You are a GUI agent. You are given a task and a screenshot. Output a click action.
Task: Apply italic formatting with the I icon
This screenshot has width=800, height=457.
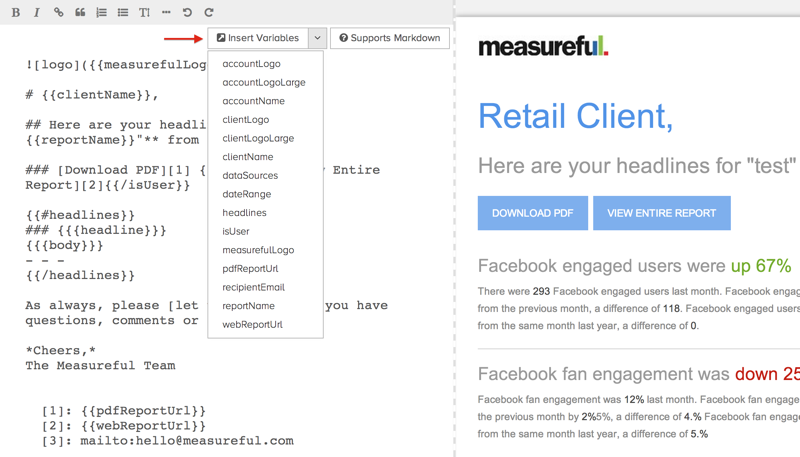pyautogui.click(x=37, y=13)
